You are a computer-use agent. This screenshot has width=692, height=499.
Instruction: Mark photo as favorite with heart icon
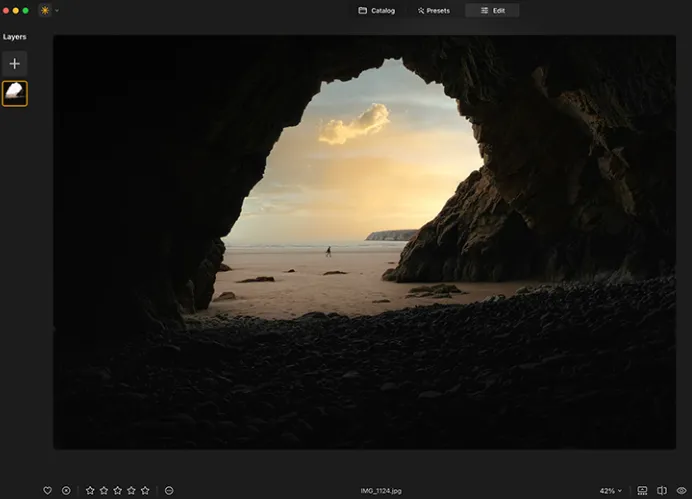(x=47, y=491)
